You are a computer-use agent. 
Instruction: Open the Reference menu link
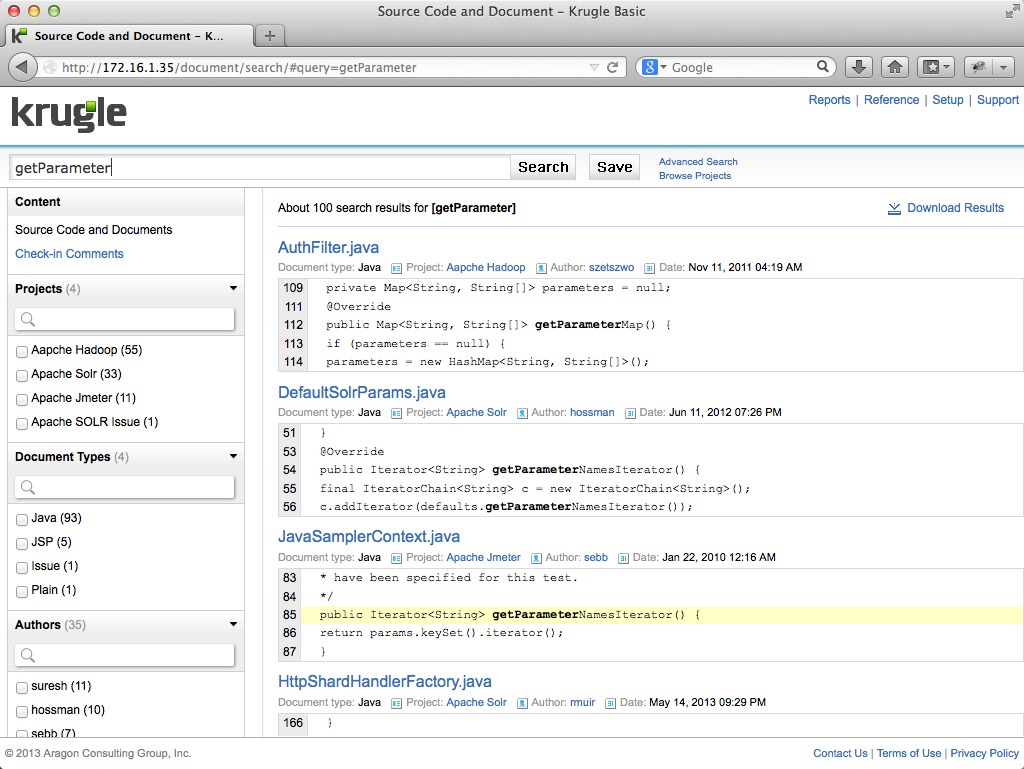click(891, 100)
